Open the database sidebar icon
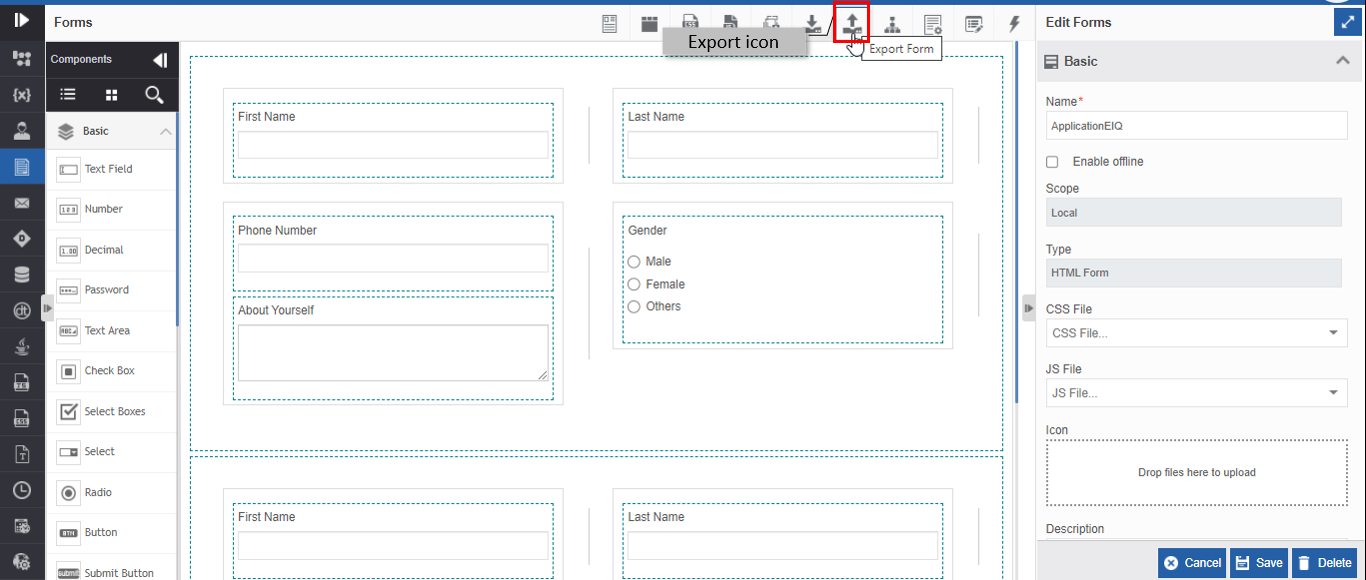The image size is (1366, 580). point(22,275)
